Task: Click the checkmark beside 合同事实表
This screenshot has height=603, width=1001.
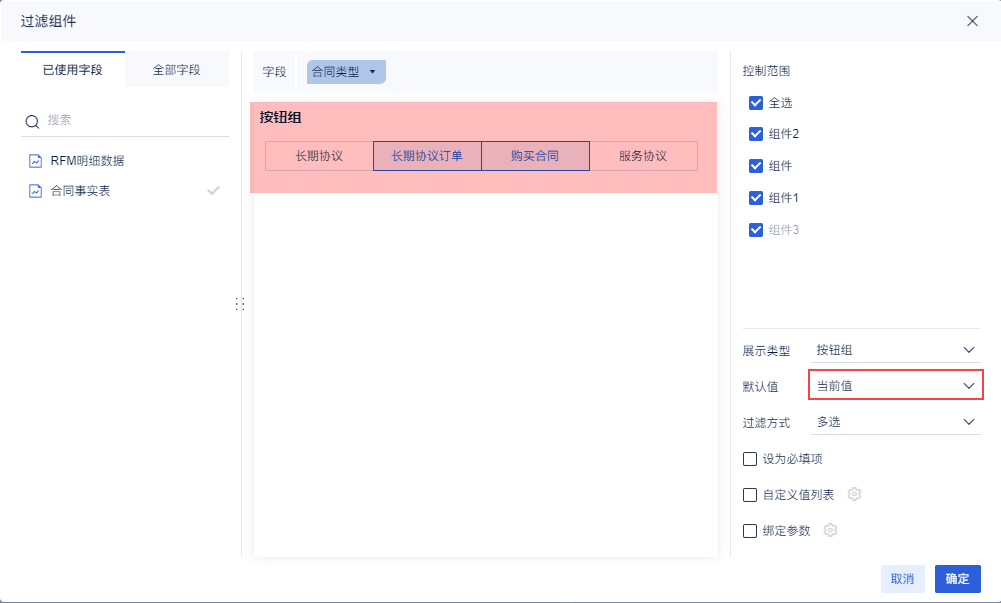Action: click(213, 190)
